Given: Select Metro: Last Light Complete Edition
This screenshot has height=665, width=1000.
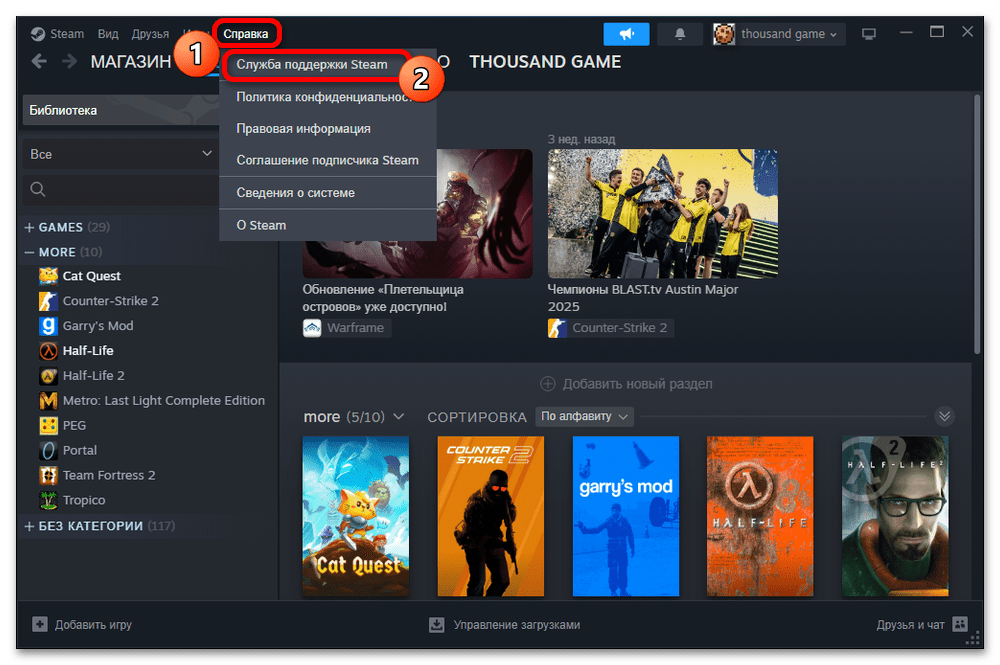Looking at the screenshot, I should tap(164, 400).
